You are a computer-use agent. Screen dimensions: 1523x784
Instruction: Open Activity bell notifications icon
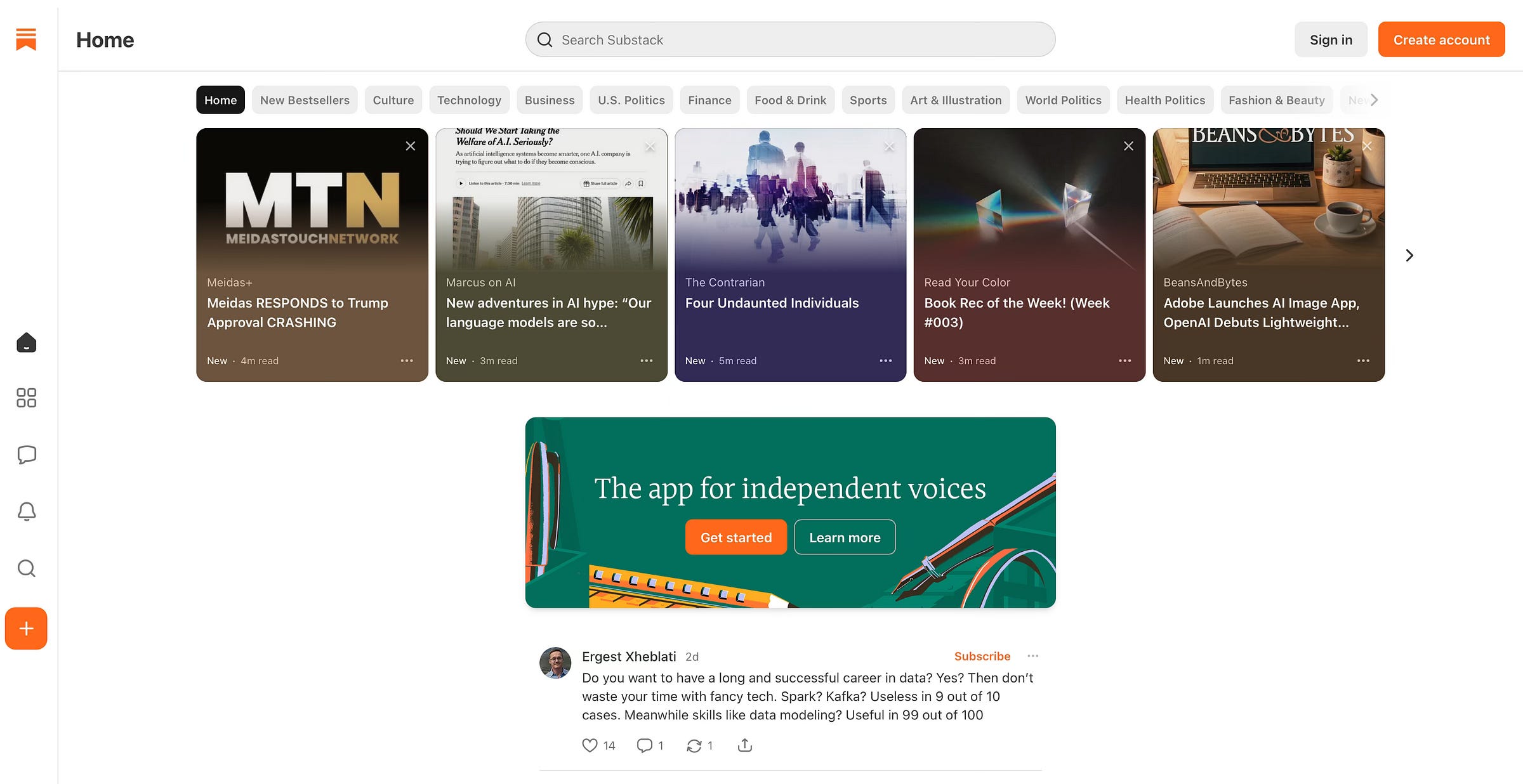26,511
